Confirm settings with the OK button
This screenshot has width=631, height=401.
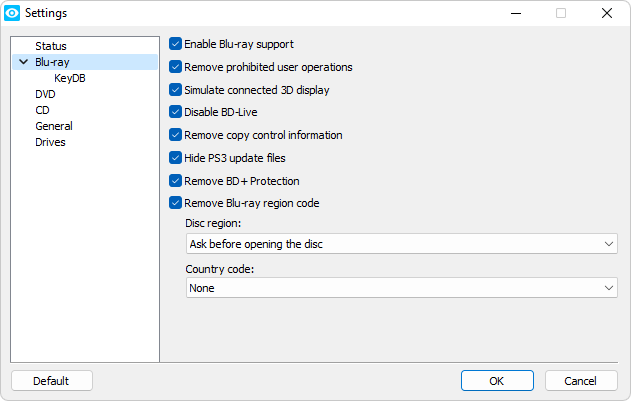497,381
